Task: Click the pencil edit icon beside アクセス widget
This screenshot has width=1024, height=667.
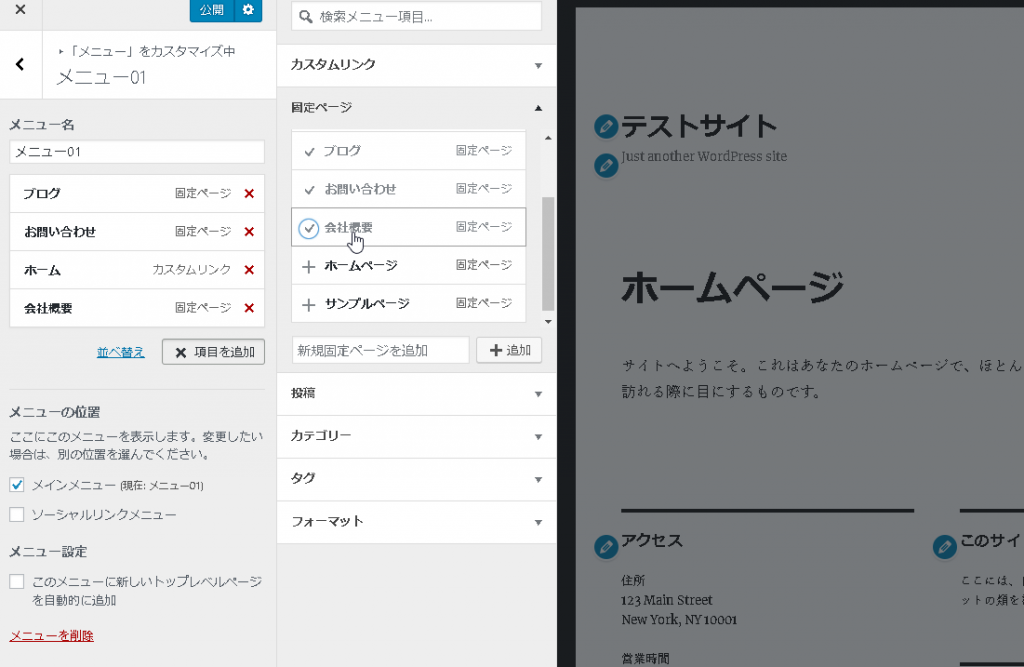Action: 605,546
